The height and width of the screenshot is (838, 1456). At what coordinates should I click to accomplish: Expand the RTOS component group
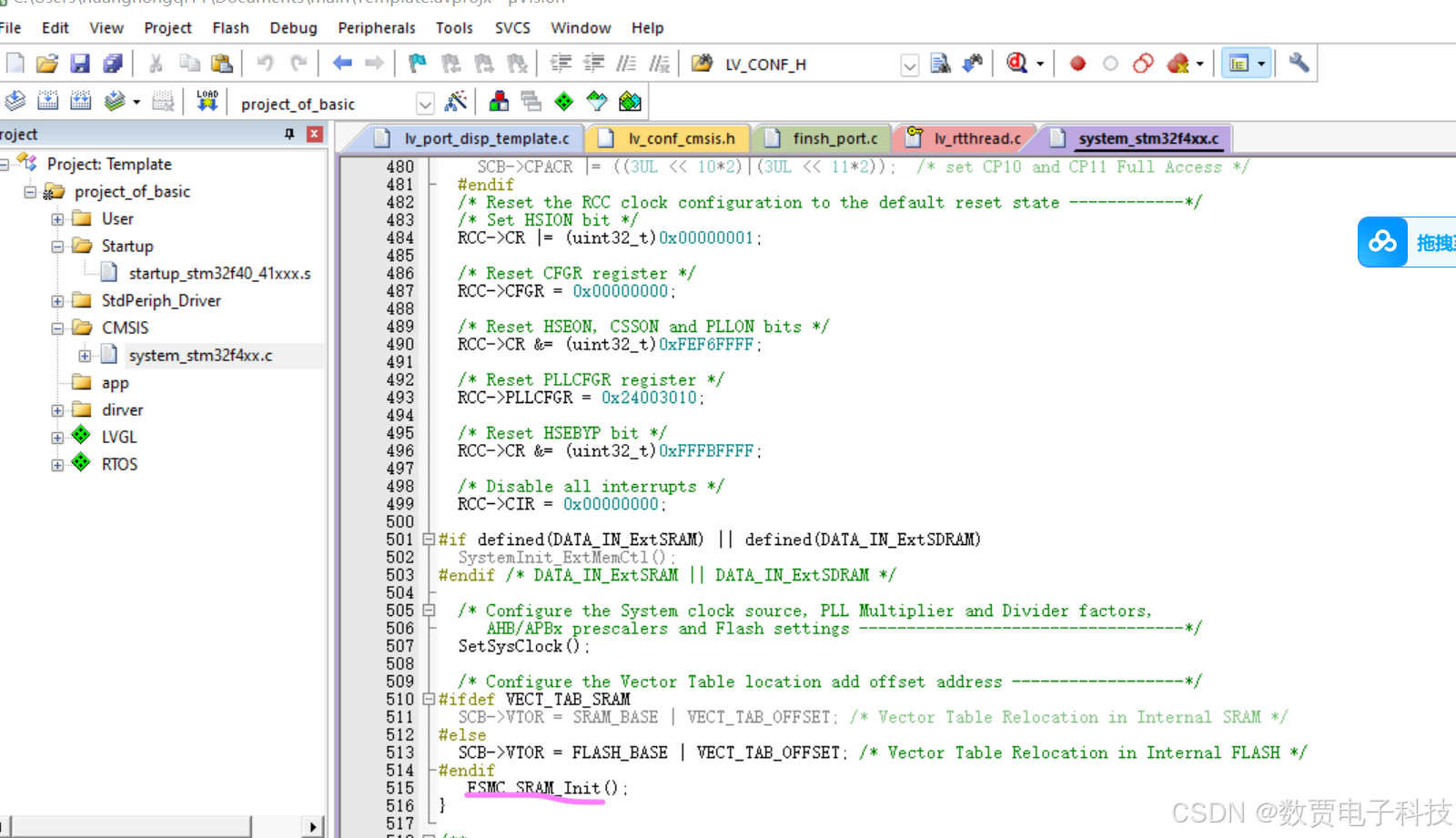pyautogui.click(x=57, y=465)
